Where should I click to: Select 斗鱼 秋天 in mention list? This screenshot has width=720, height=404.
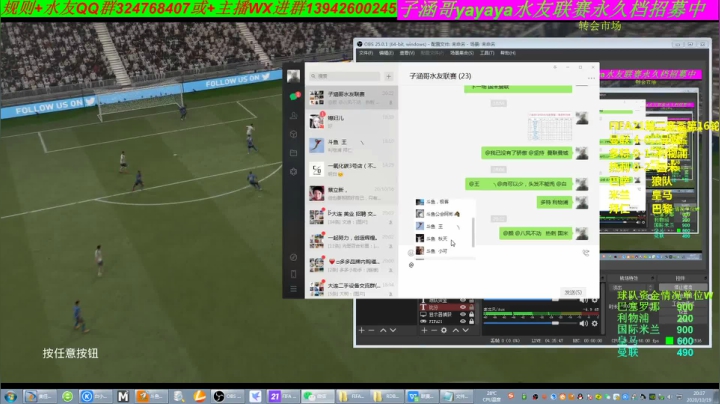click(443, 239)
